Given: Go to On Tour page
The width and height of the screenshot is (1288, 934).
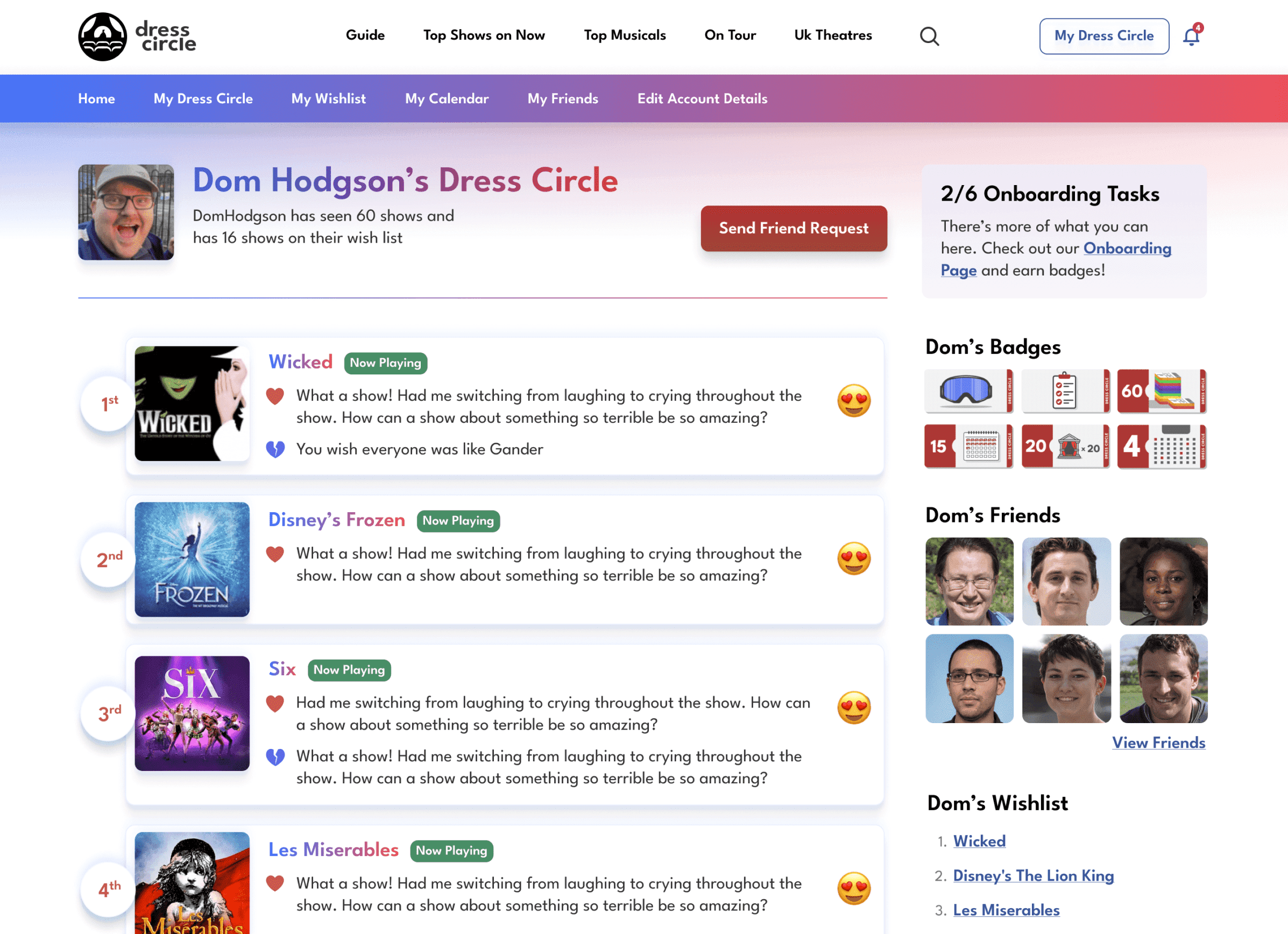Looking at the screenshot, I should point(730,35).
